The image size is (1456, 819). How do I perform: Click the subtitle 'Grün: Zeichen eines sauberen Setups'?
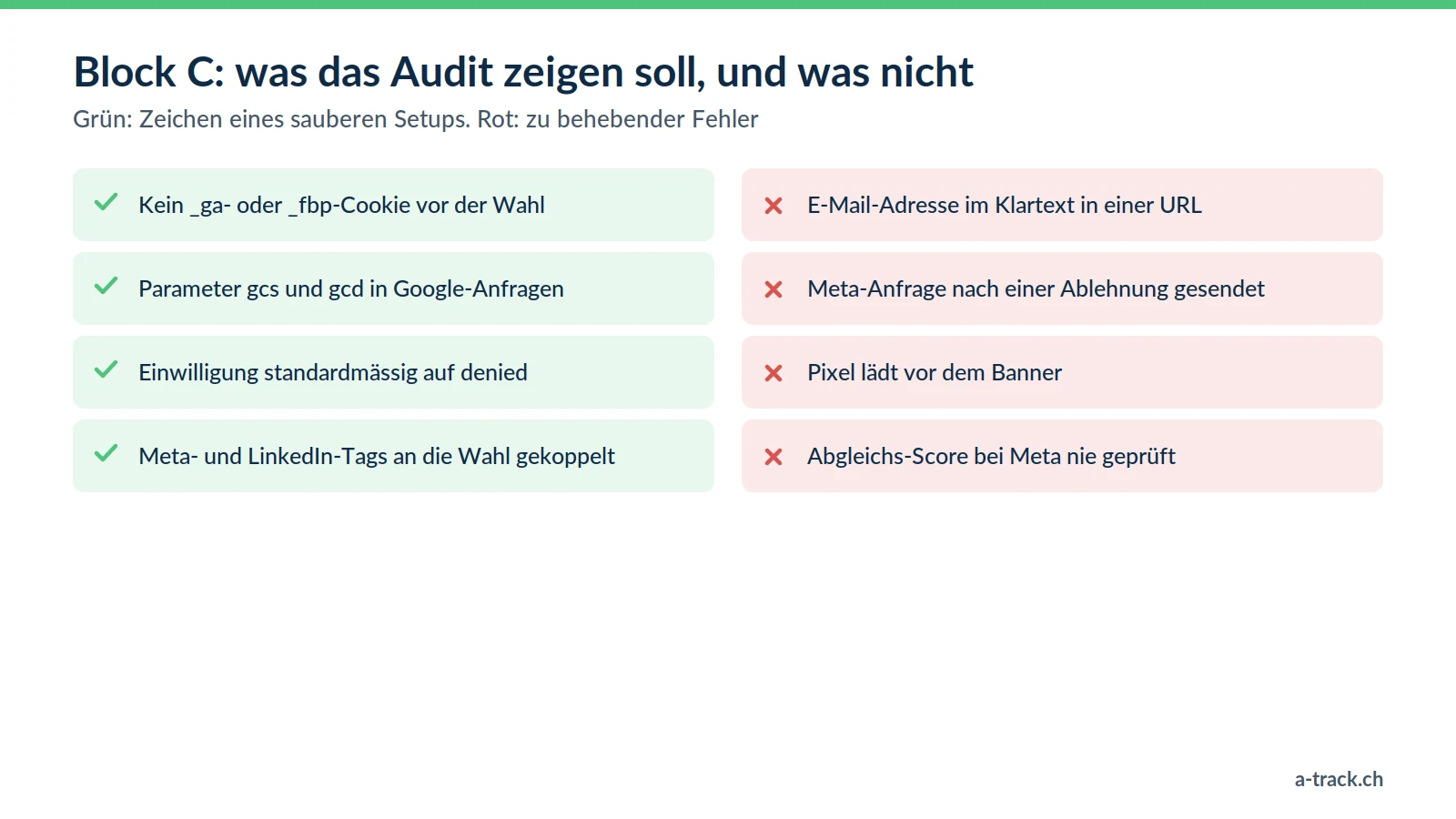pos(272,119)
